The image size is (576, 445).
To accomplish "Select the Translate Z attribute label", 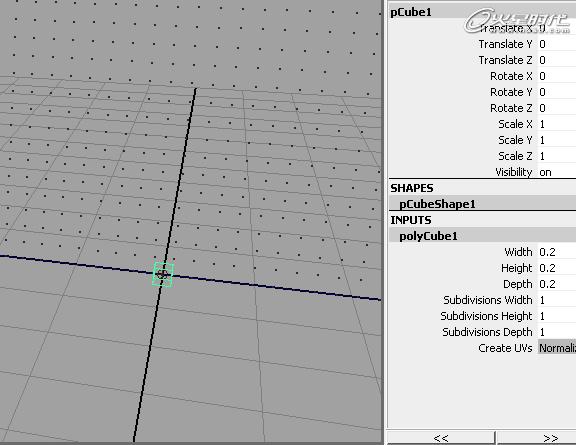I will (505, 60).
